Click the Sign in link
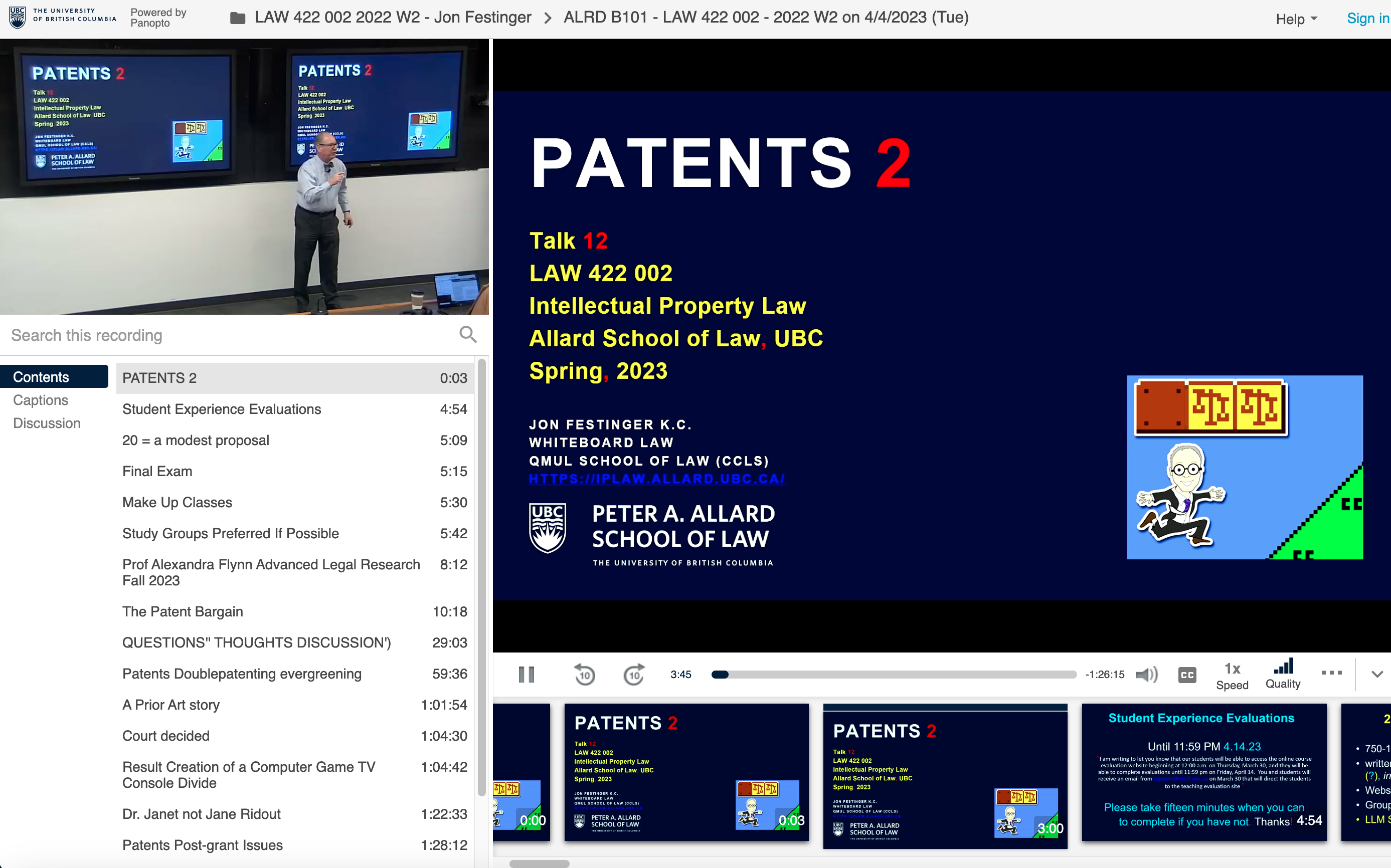 [1368, 19]
